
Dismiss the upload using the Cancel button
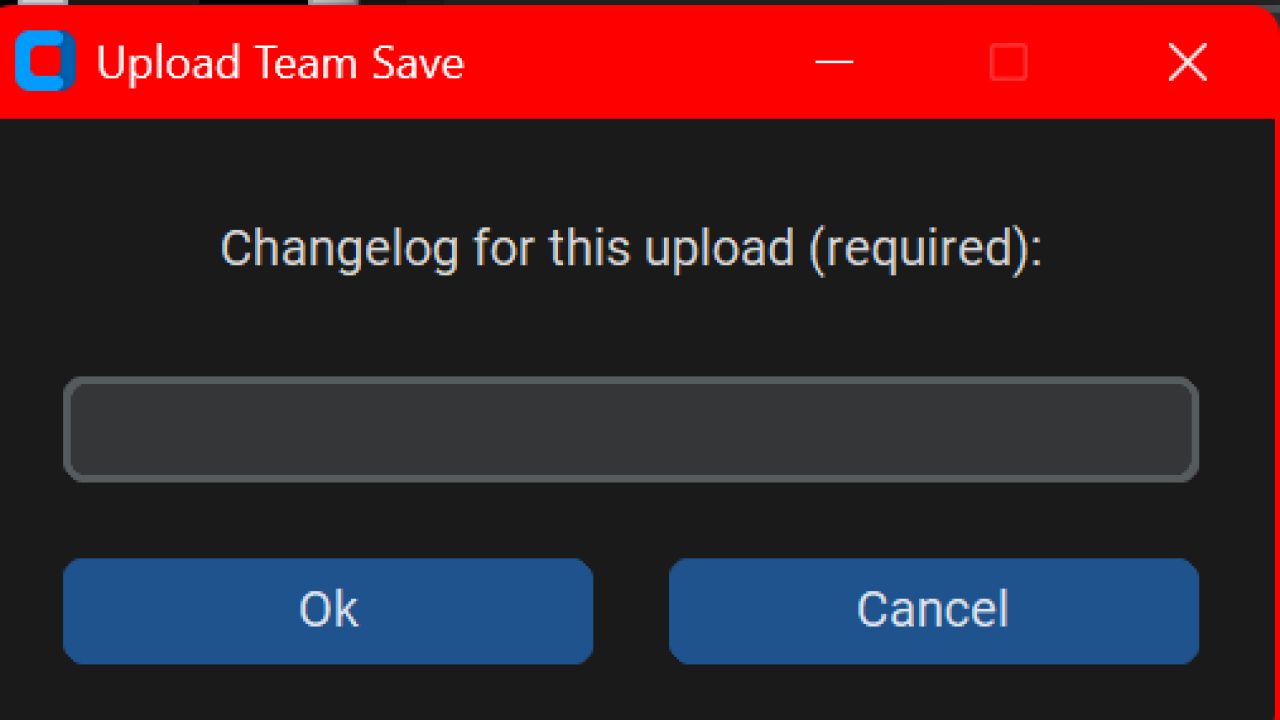point(933,610)
